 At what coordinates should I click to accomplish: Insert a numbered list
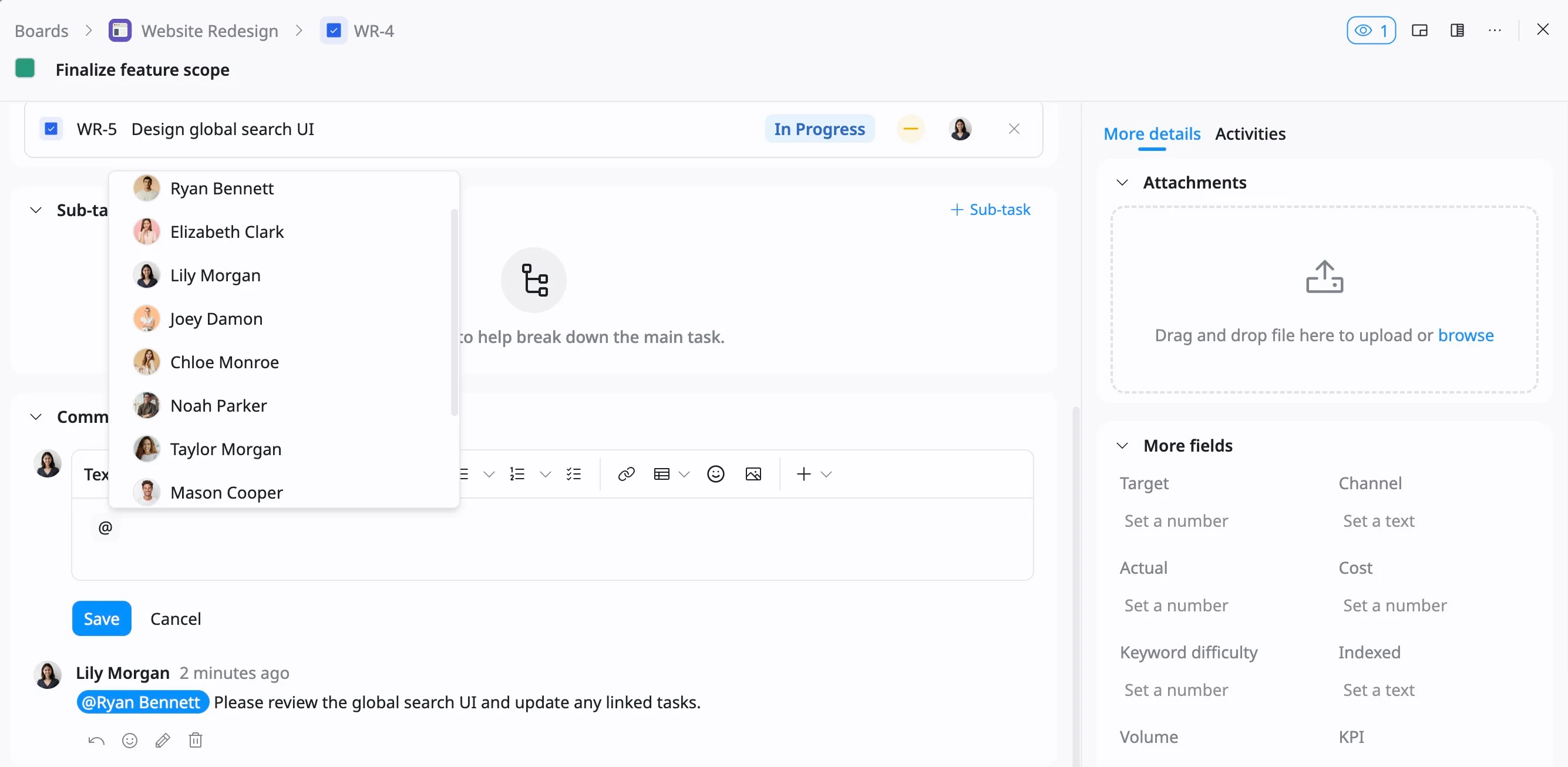pos(517,474)
